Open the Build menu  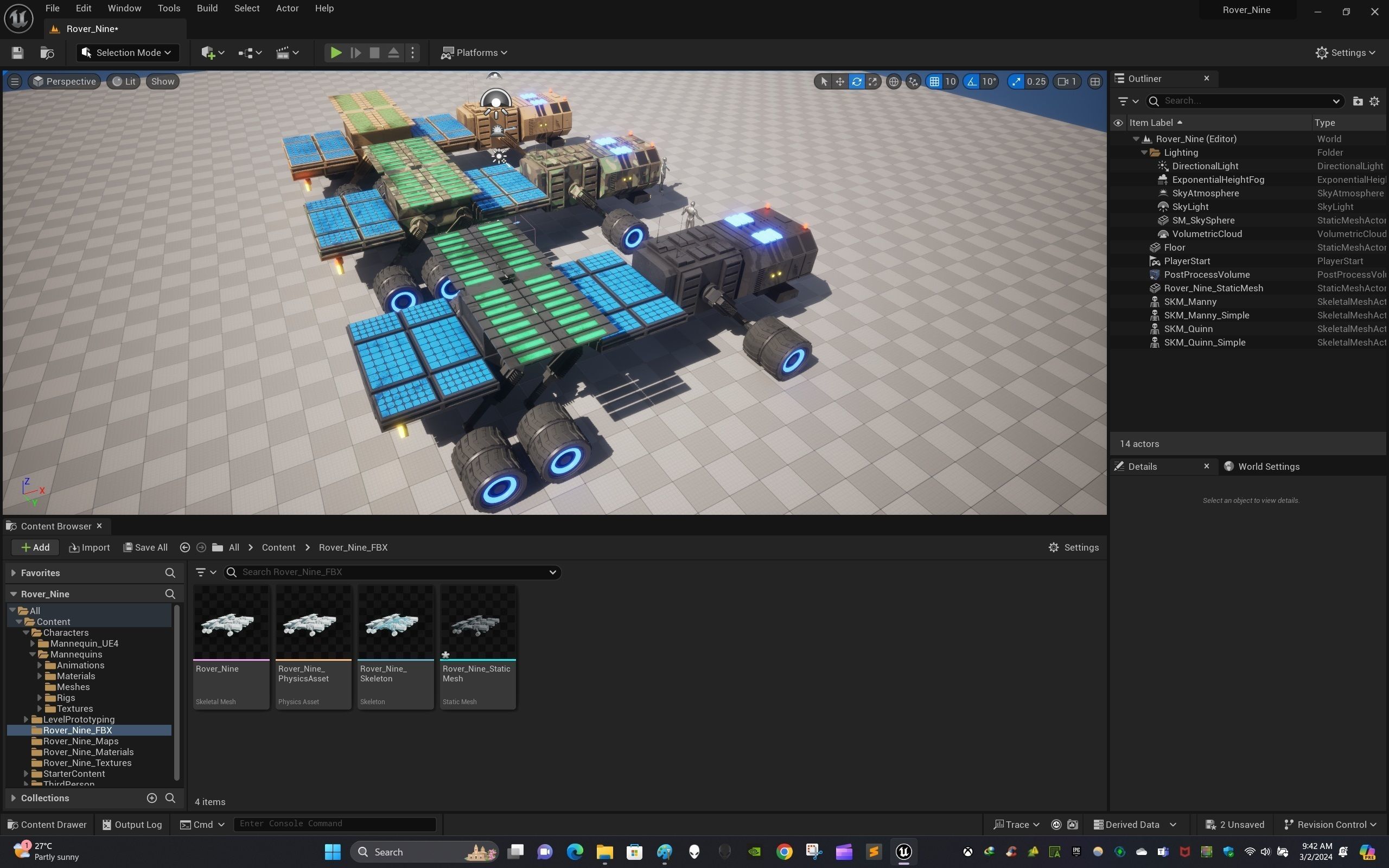(x=207, y=8)
